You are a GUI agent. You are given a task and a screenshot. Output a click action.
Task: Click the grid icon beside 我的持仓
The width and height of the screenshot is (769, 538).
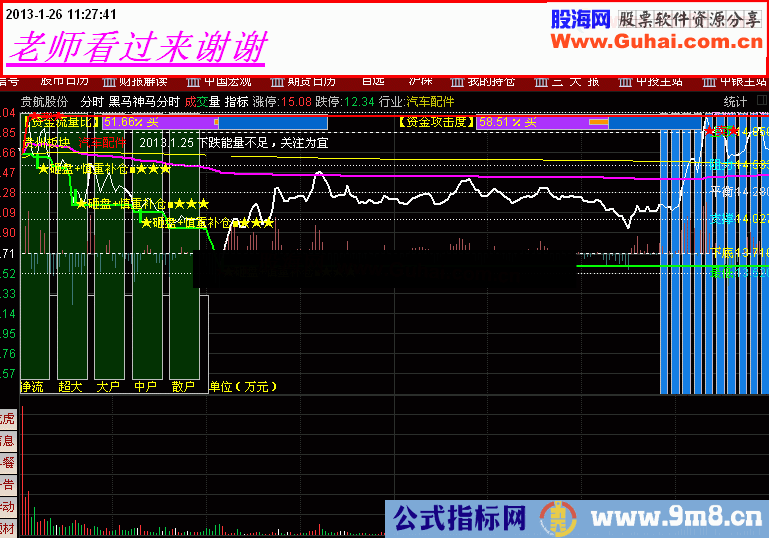tap(458, 82)
